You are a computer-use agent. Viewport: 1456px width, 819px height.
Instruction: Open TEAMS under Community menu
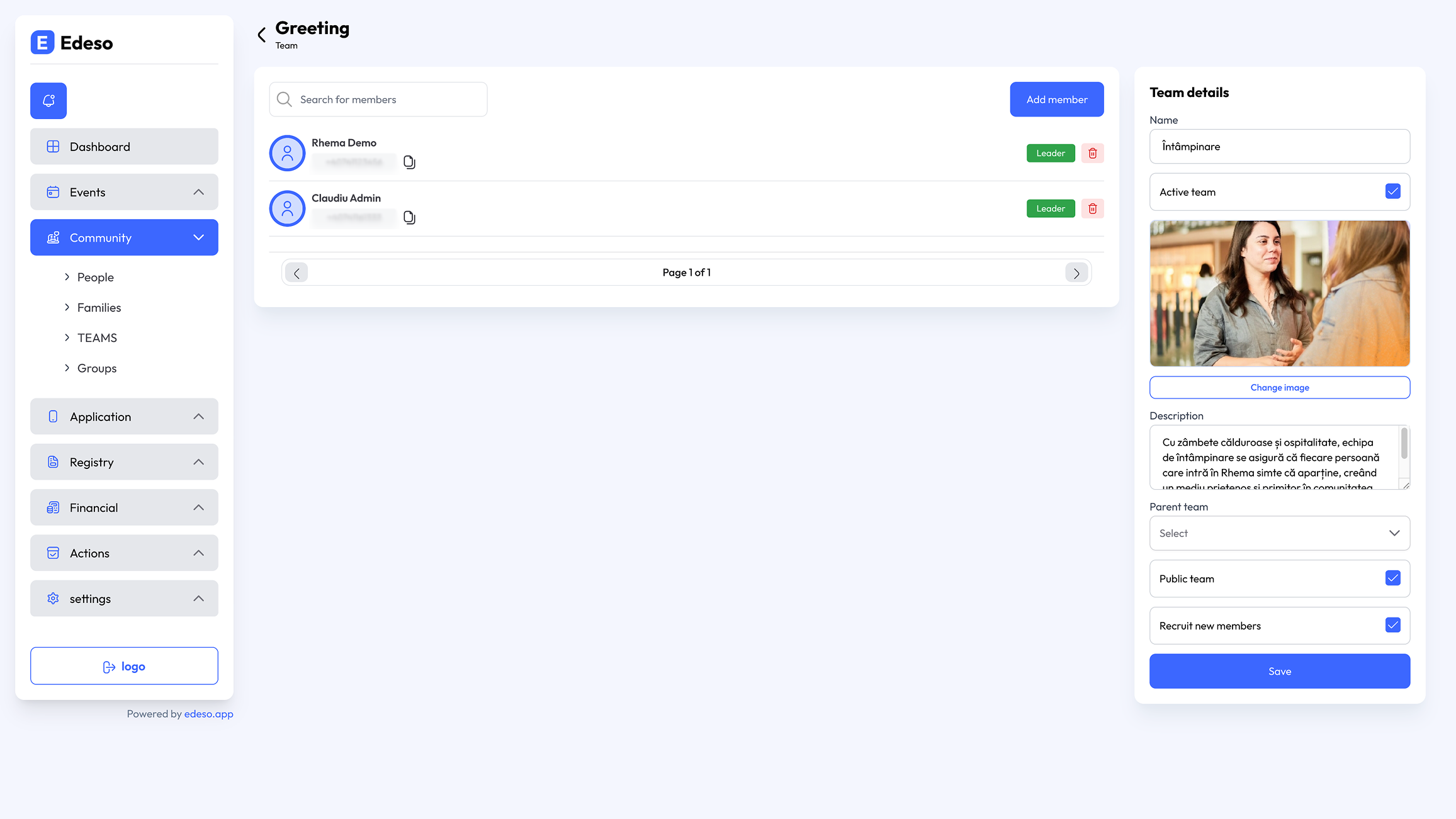(x=97, y=338)
